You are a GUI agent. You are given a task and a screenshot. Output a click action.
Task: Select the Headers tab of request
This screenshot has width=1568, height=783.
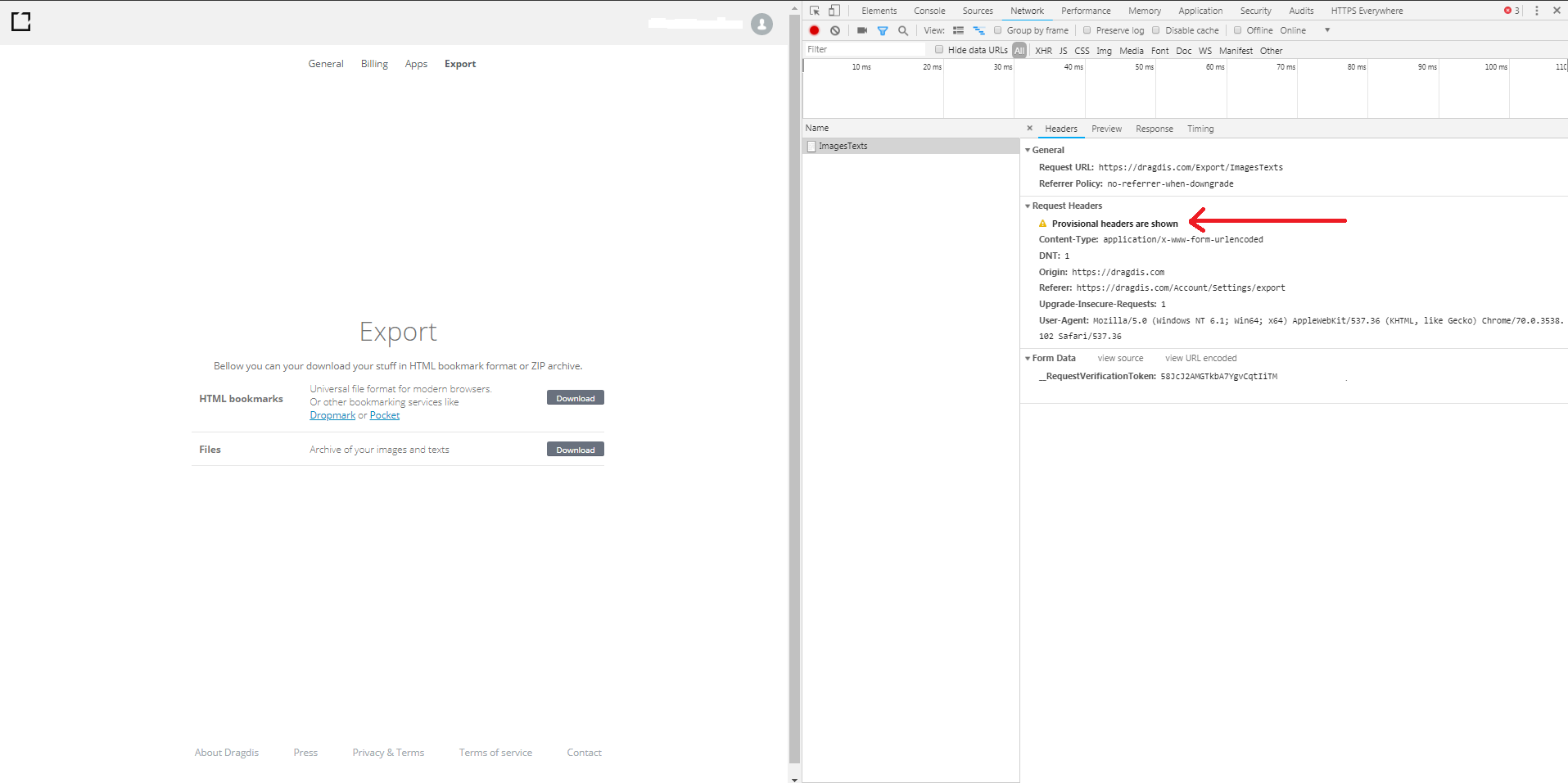(x=1061, y=129)
